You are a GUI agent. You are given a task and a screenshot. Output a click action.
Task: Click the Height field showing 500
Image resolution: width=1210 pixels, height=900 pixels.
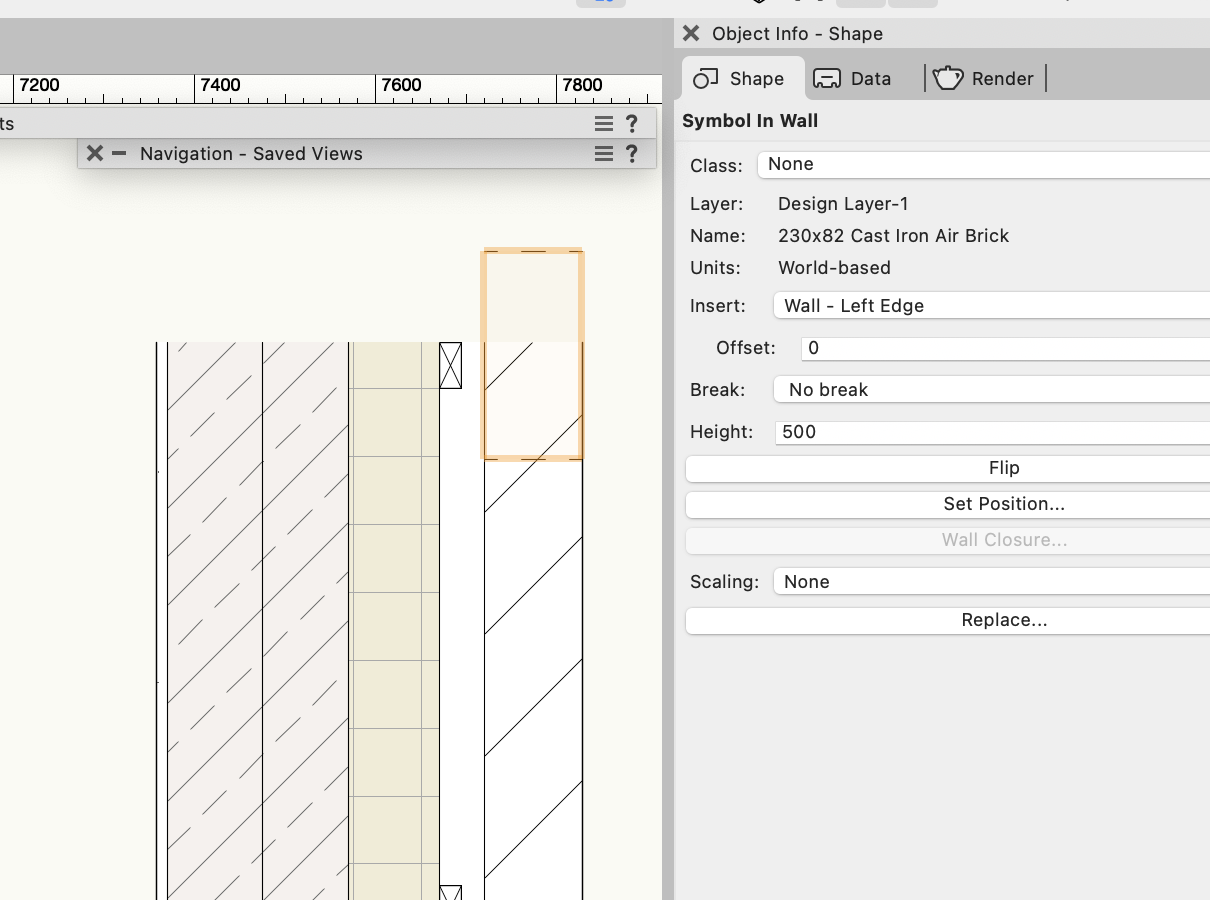991,432
